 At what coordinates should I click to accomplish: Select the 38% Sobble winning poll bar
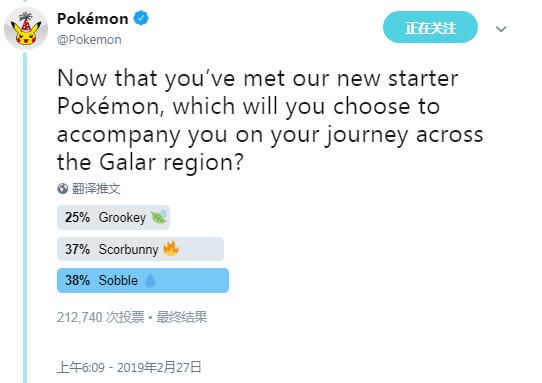coord(143,280)
